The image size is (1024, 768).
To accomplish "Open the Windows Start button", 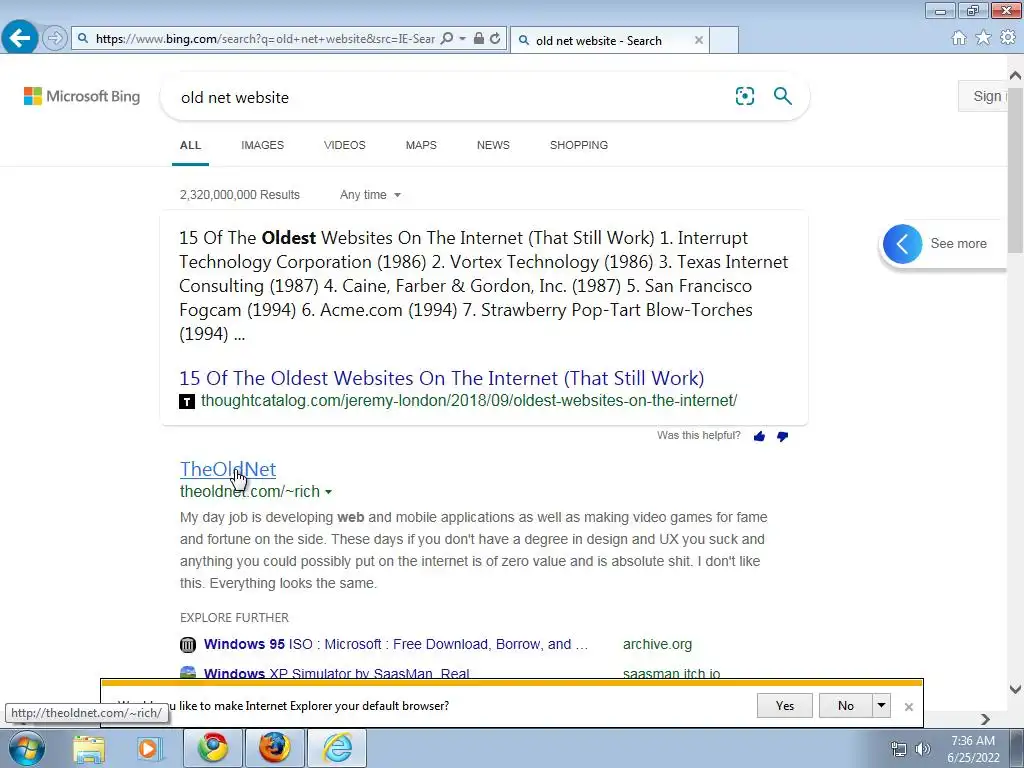I will pos(26,748).
